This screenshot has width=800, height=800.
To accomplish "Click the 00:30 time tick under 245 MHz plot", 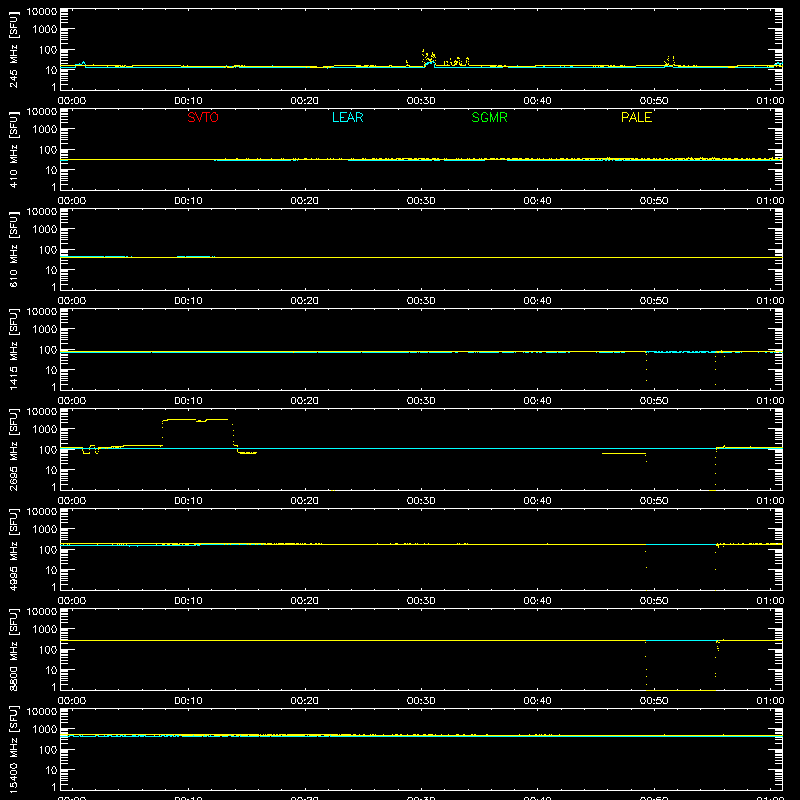I will pyautogui.click(x=421, y=101).
